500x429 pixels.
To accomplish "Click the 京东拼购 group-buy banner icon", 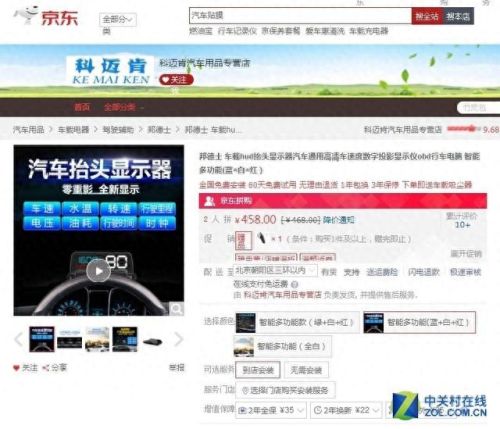I will coord(210,201).
